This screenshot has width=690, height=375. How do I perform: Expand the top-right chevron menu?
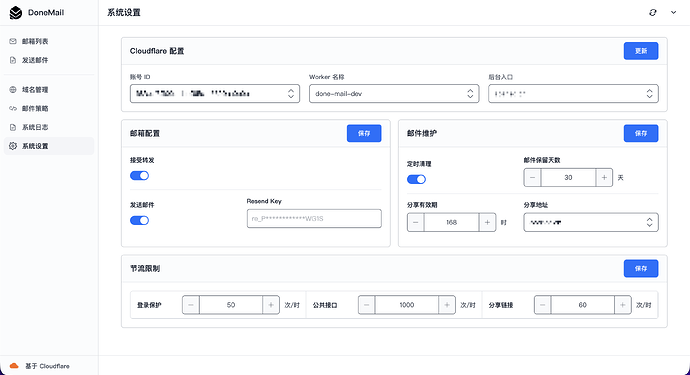pyautogui.click(x=673, y=12)
